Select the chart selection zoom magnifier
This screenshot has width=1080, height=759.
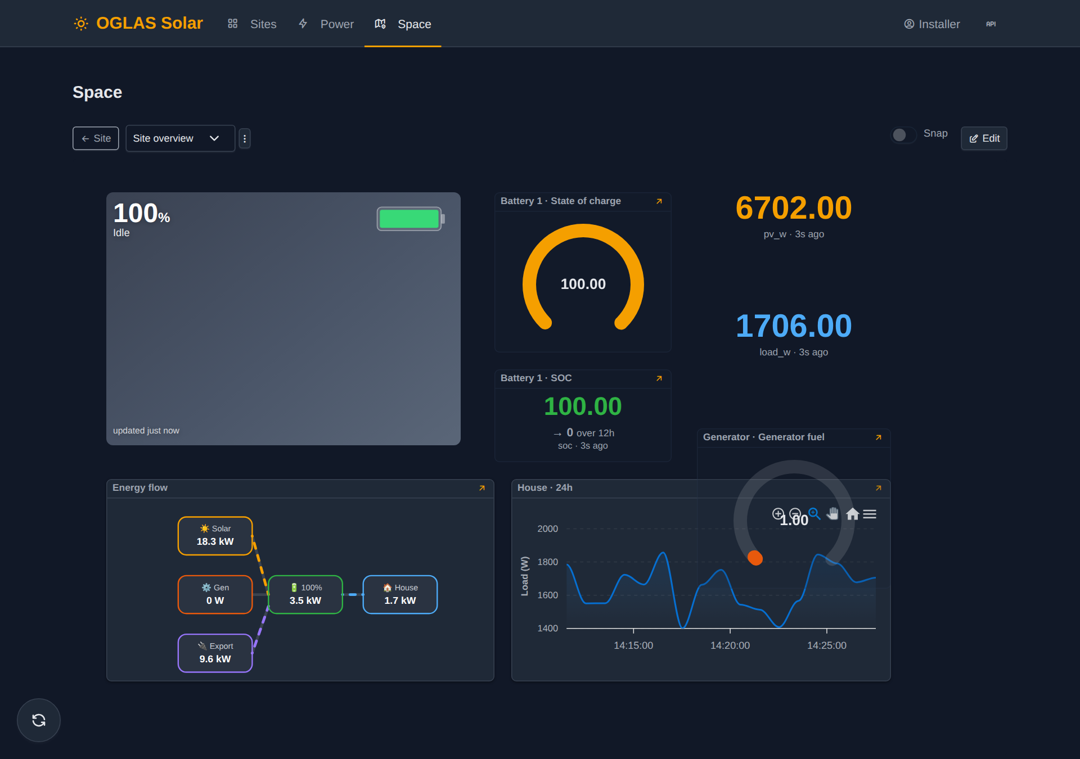pos(814,514)
